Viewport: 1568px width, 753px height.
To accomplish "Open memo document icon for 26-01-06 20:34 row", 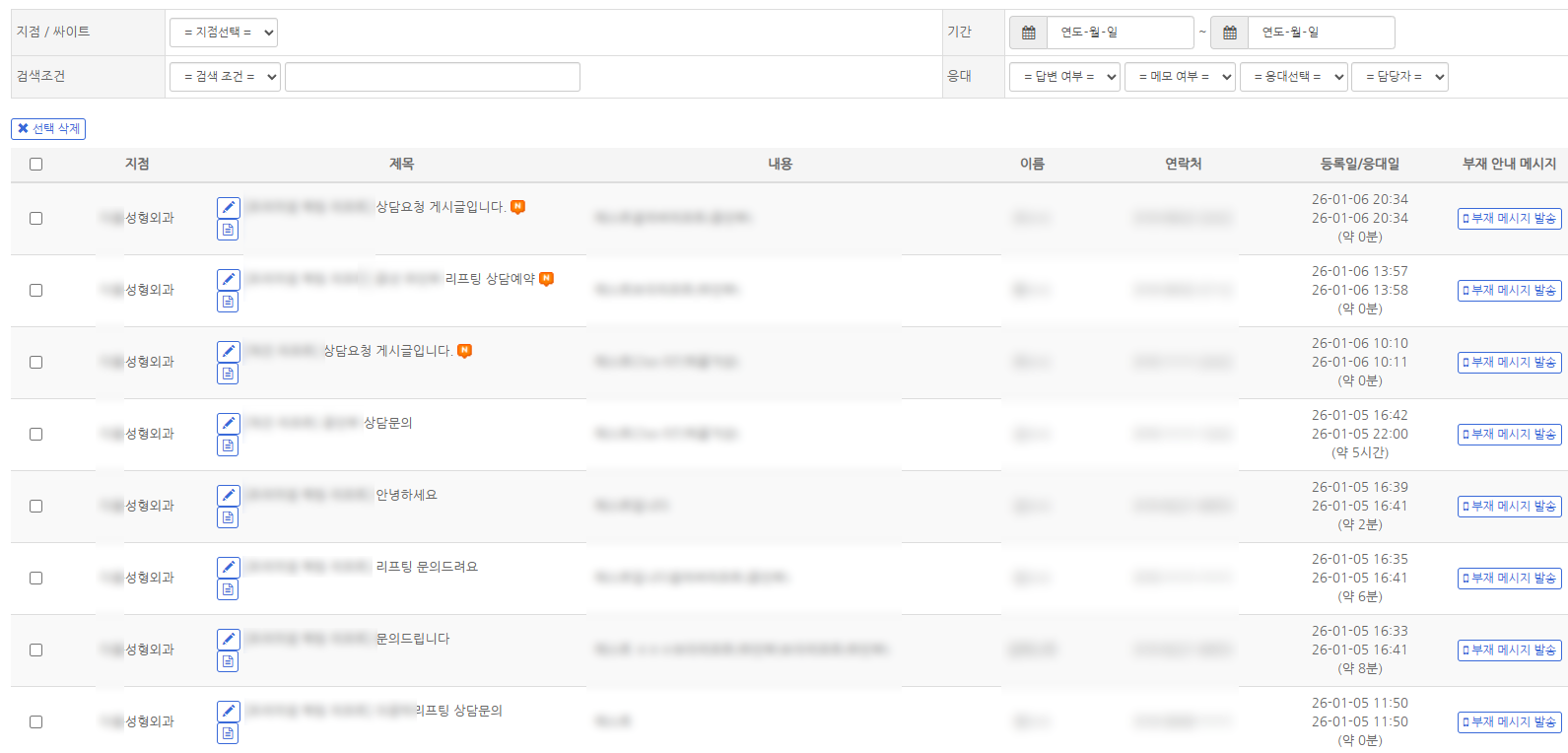I will click(228, 230).
